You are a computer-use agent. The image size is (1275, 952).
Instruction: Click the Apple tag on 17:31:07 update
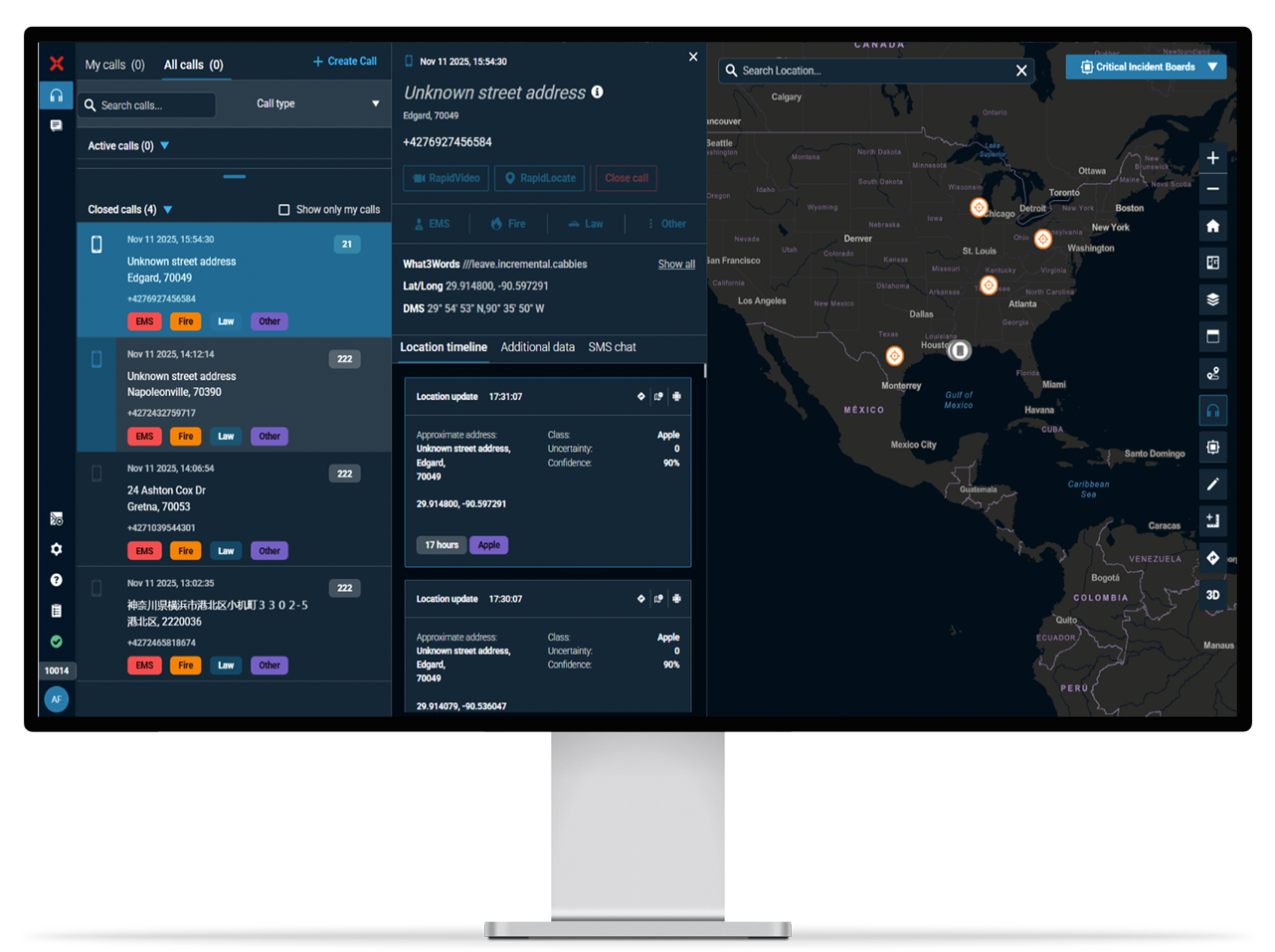tap(488, 545)
